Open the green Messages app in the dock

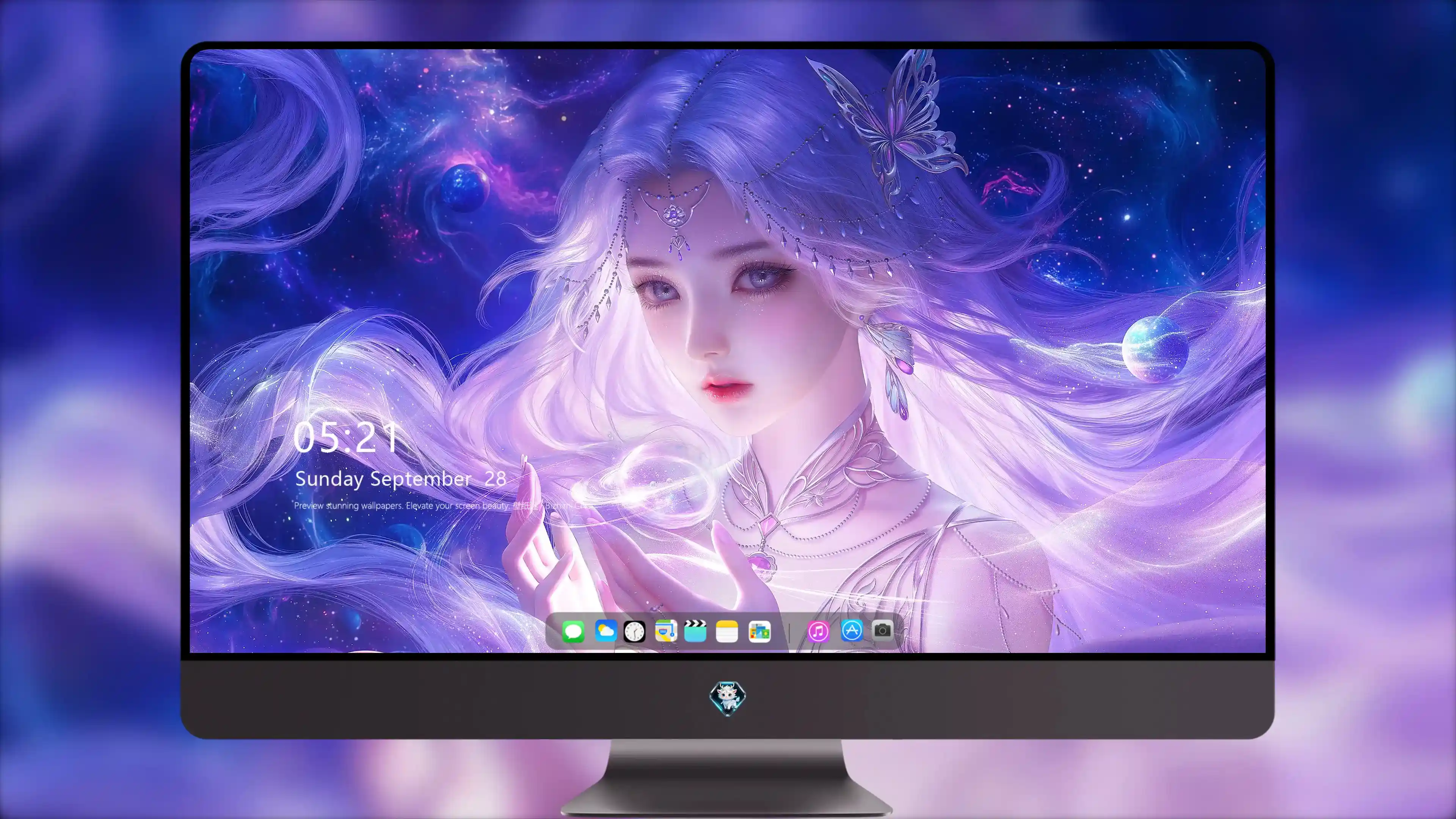point(573,631)
